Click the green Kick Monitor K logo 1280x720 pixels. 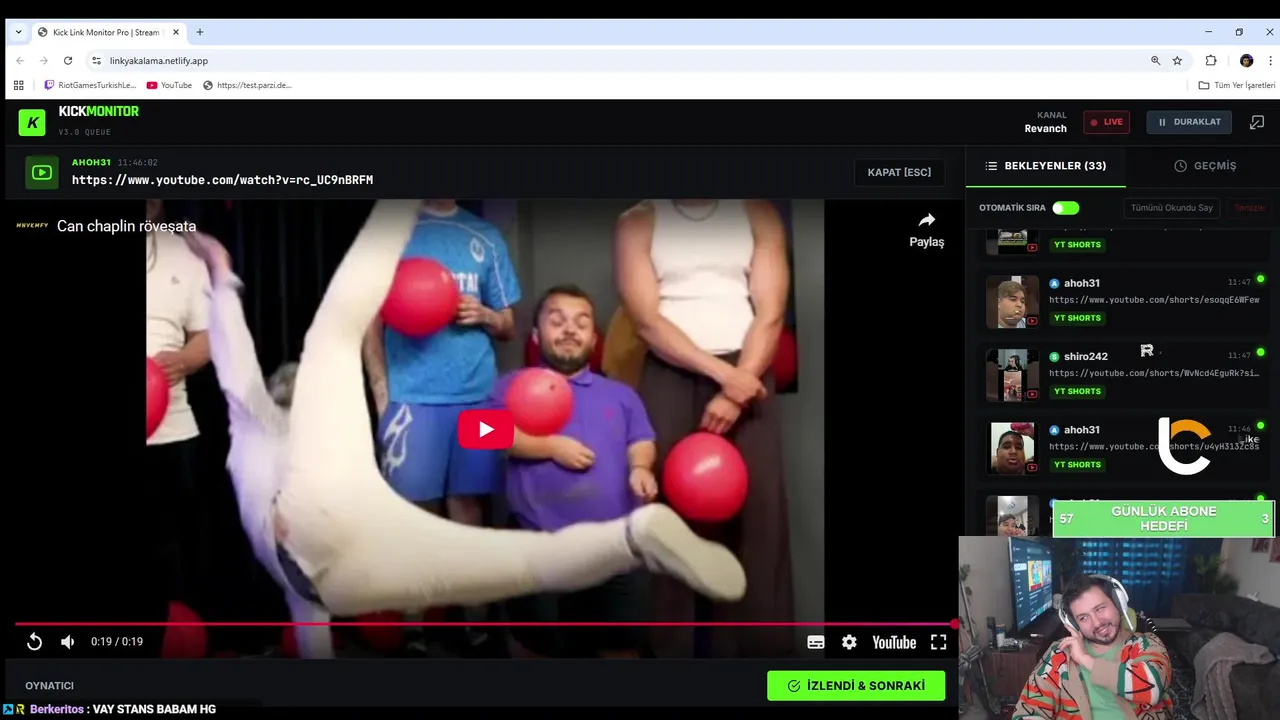pyautogui.click(x=32, y=122)
